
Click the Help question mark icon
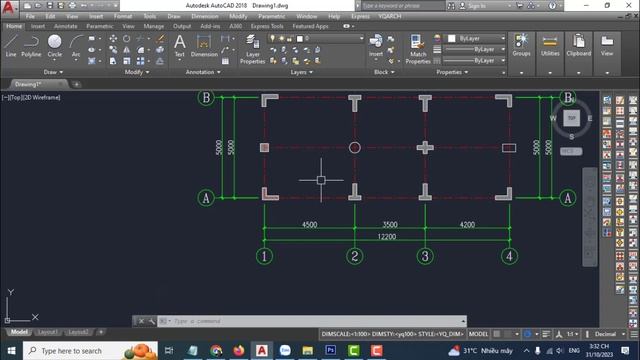click(552, 6)
